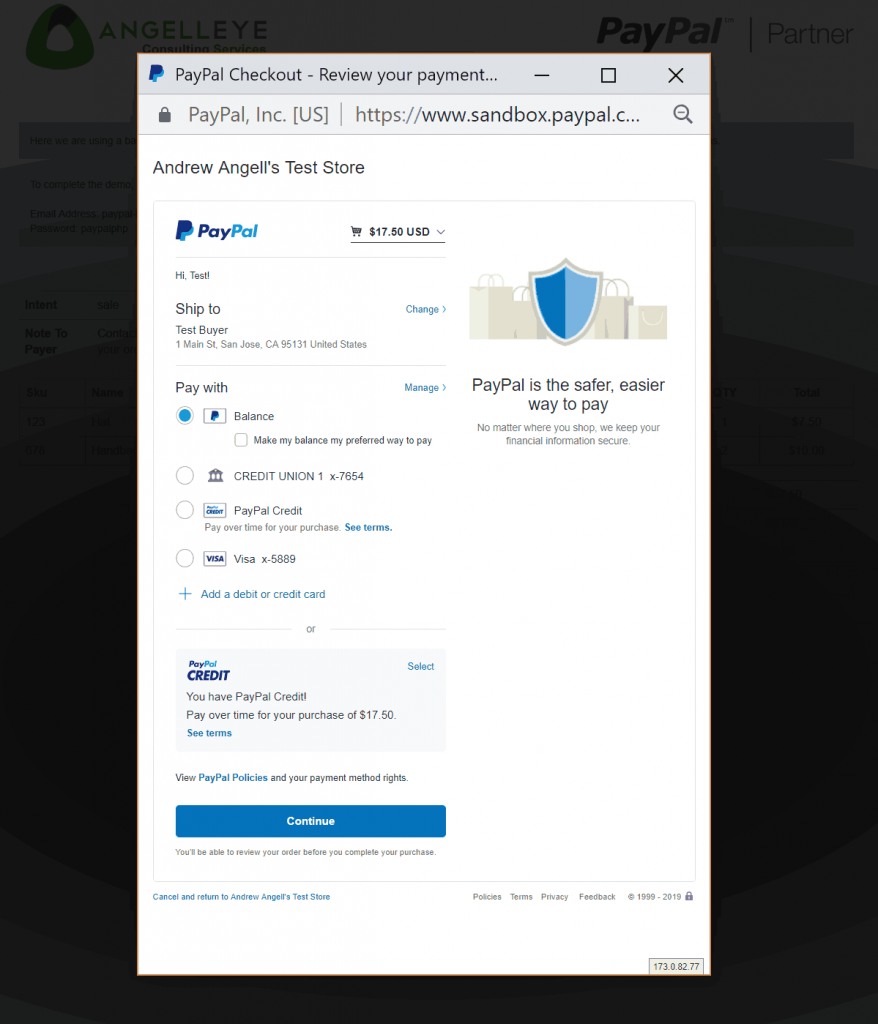Open See terms for PayPal Credit
The height and width of the screenshot is (1024, 878).
(x=367, y=526)
